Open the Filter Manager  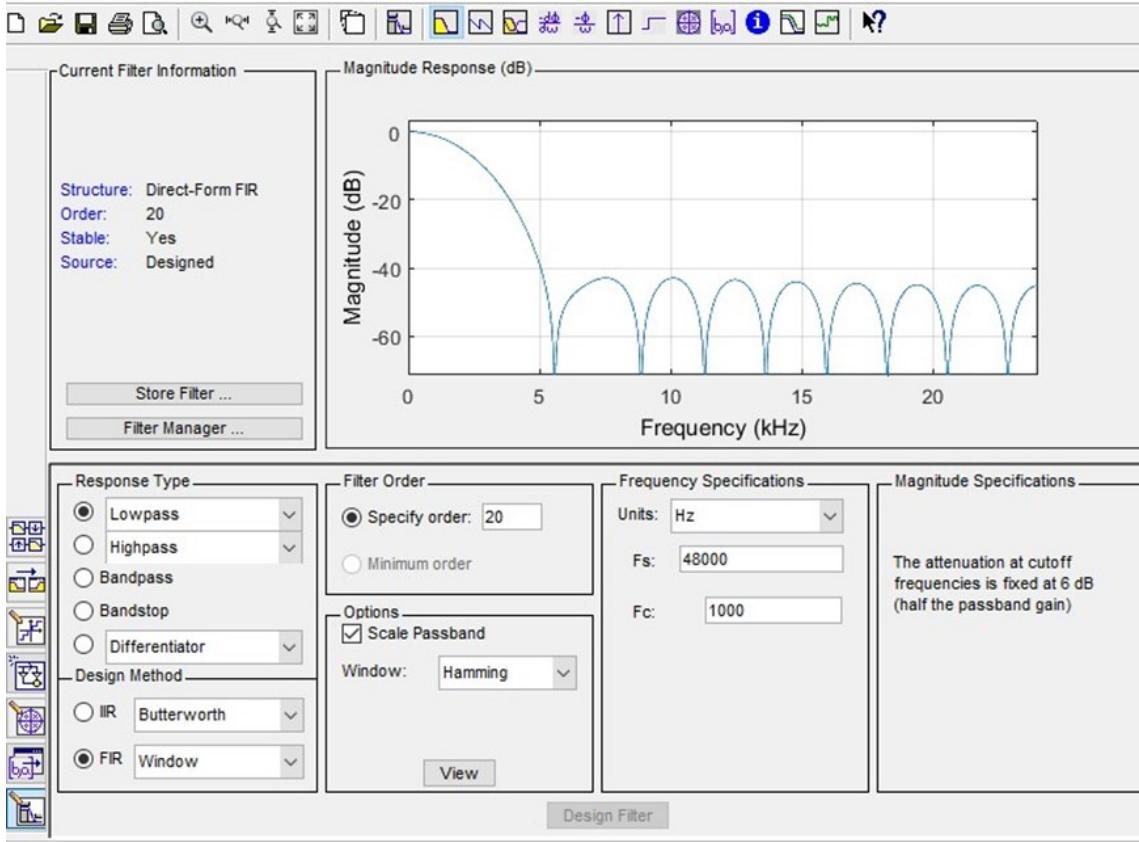click(x=184, y=430)
